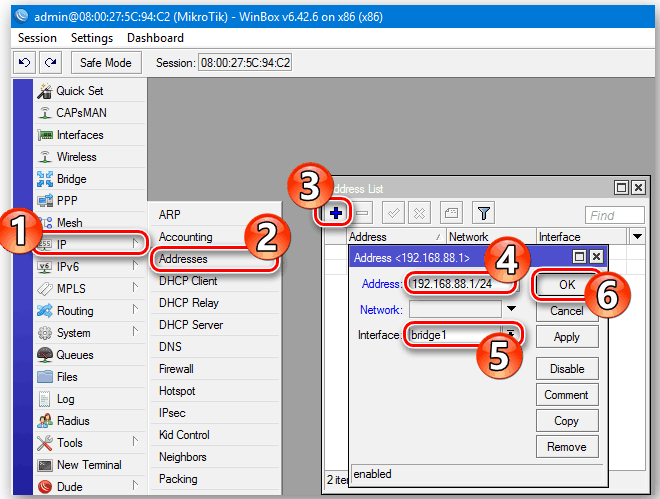Open Address List column selector dropdown
The height and width of the screenshot is (499, 660).
637,236
